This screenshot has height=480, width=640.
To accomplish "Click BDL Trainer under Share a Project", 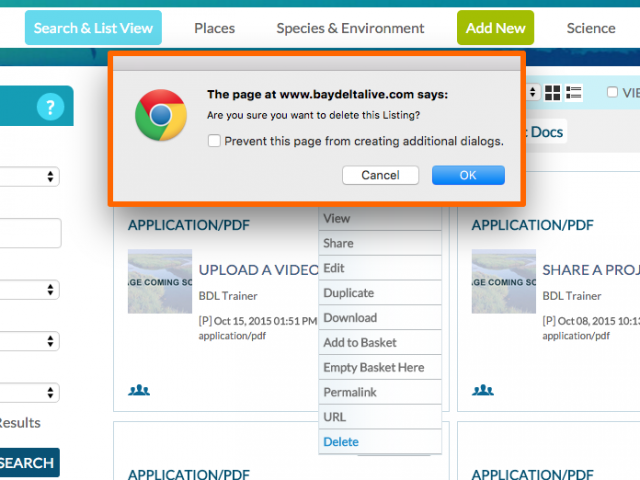I will point(572,296).
